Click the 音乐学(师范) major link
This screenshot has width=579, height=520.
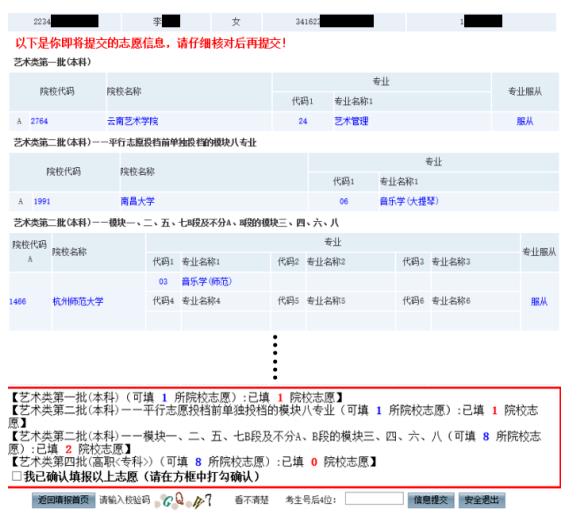coord(207,281)
